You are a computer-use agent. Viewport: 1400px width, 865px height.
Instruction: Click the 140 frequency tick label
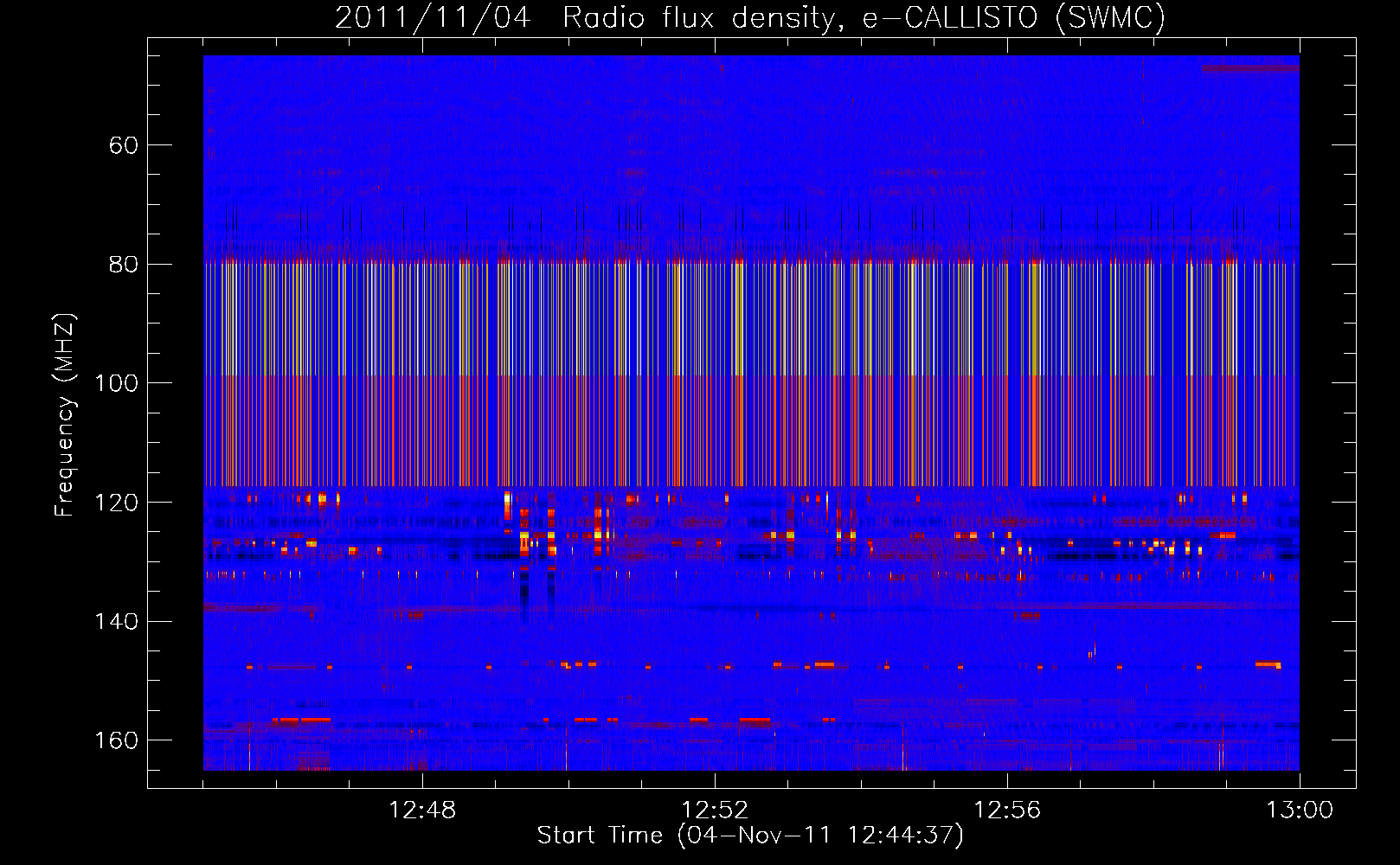[116, 622]
